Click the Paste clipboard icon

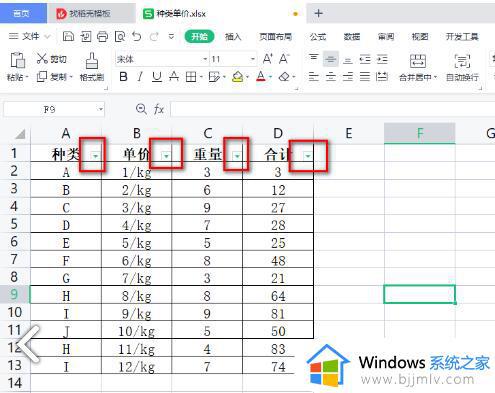tap(17, 60)
